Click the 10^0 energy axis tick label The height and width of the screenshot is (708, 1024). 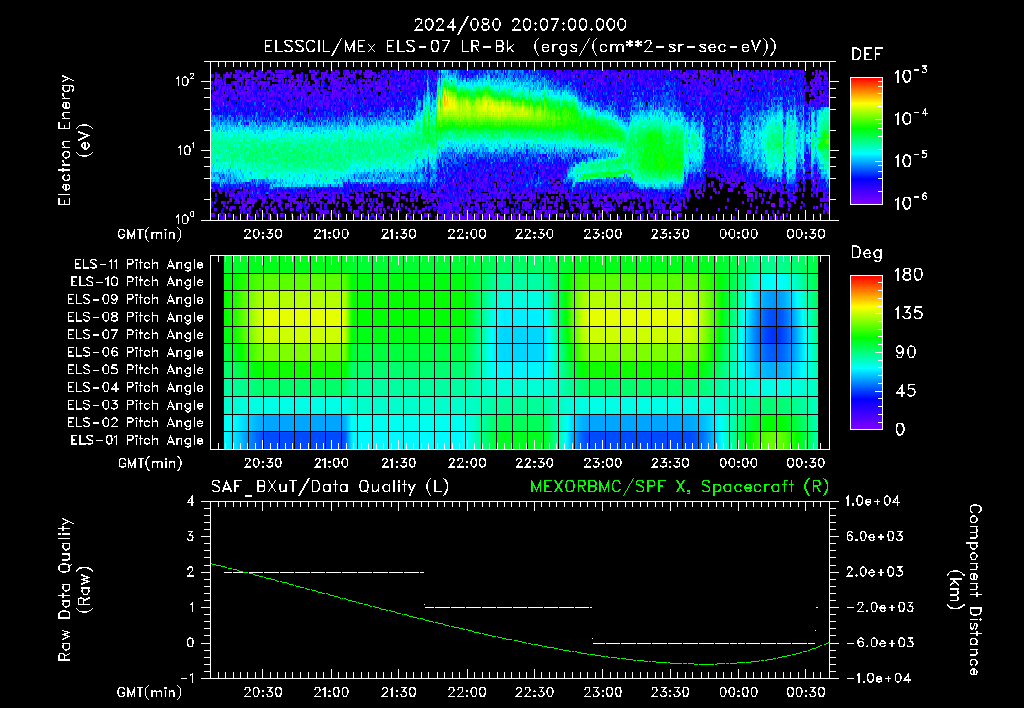click(x=185, y=217)
